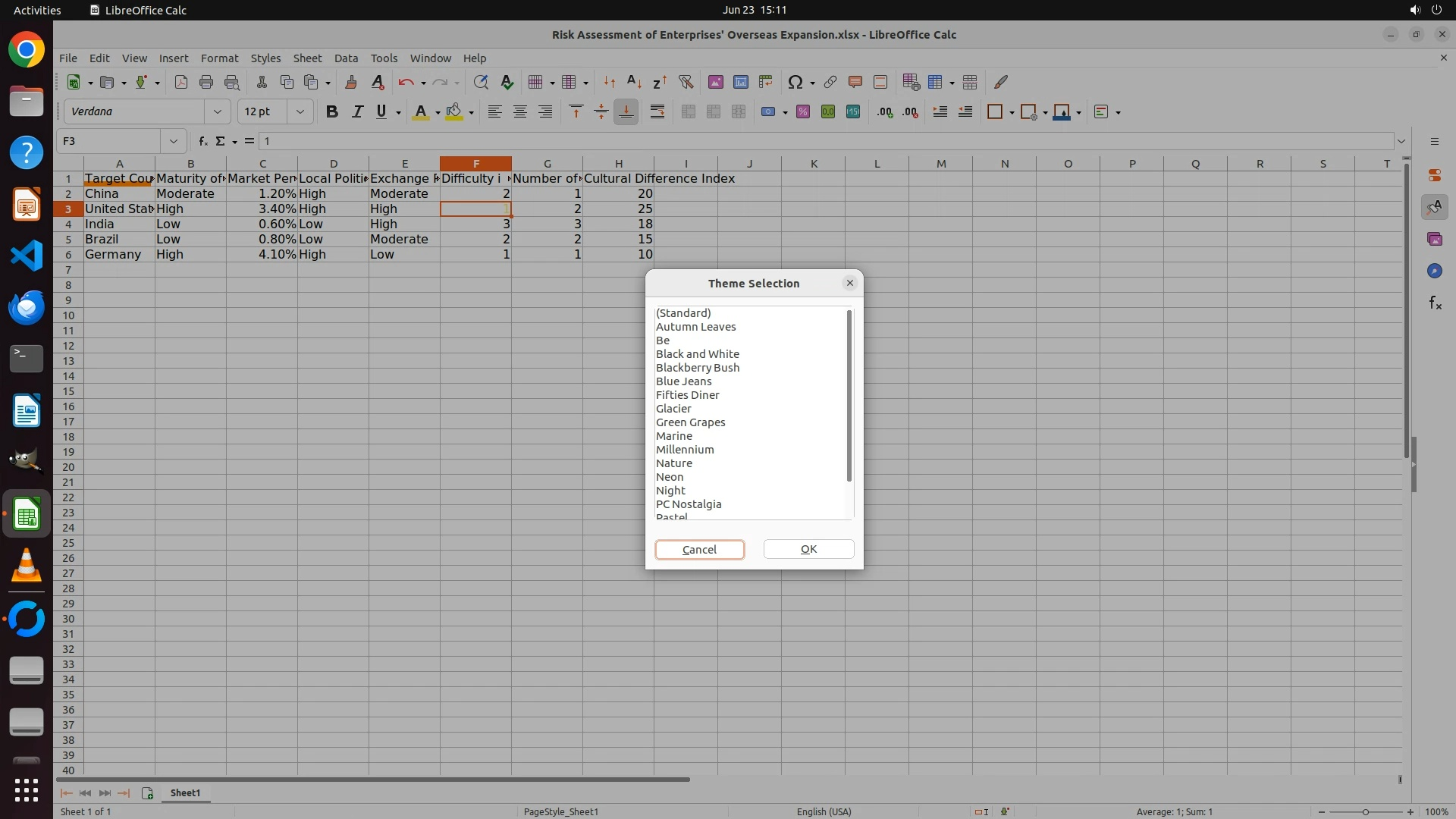Toggle Italic formatting
Viewport: 1456px width, 819px height.
[356, 112]
